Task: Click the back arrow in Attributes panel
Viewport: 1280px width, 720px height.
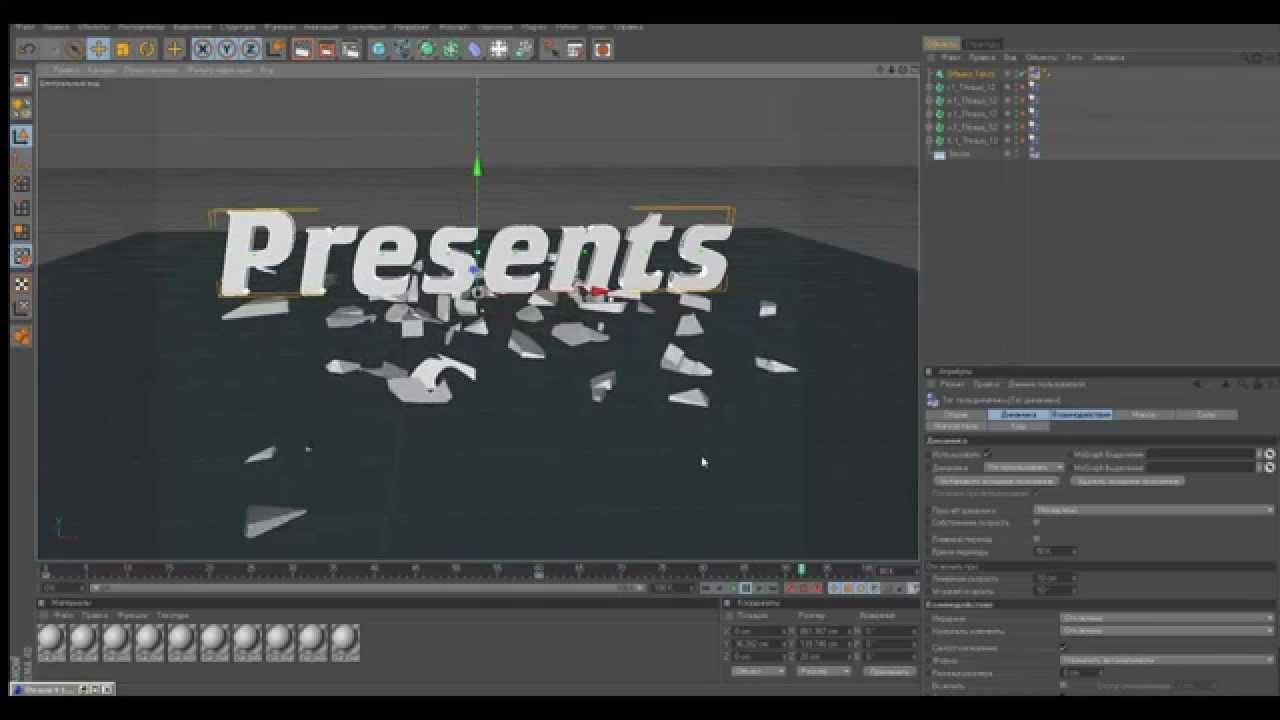Action: [1197, 384]
